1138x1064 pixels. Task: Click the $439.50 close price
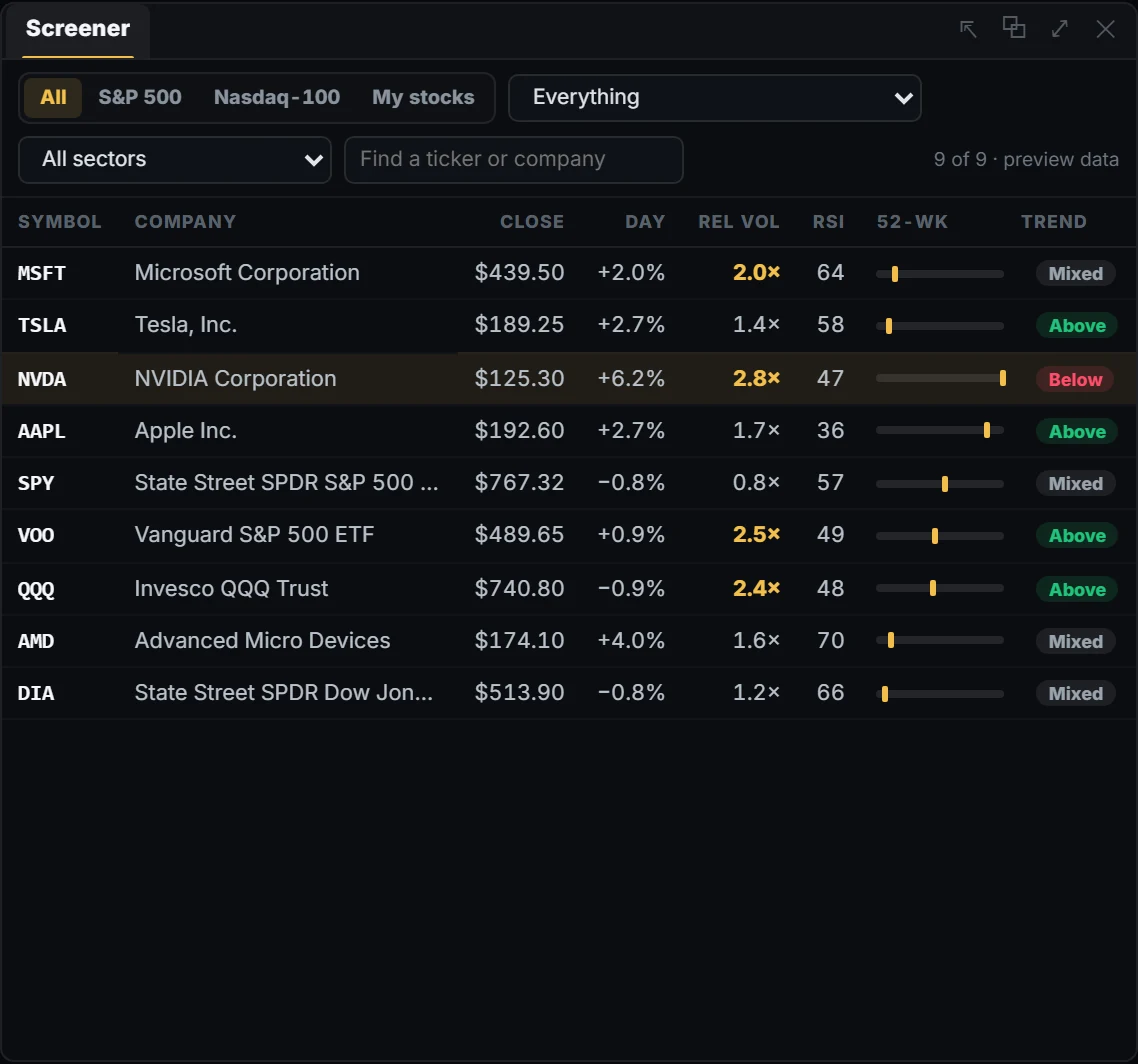519,273
